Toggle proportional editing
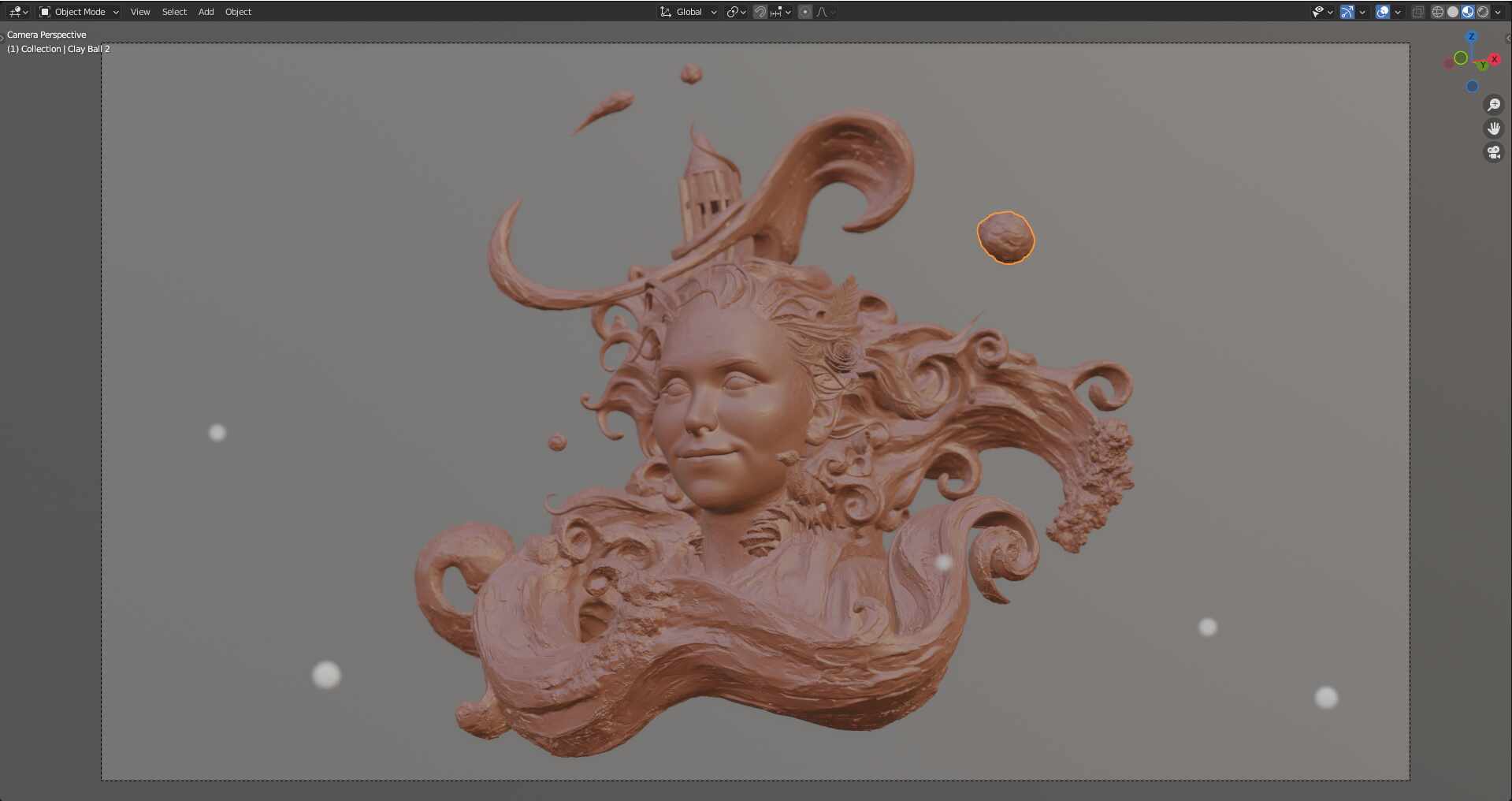This screenshot has width=1512, height=801. (804, 12)
